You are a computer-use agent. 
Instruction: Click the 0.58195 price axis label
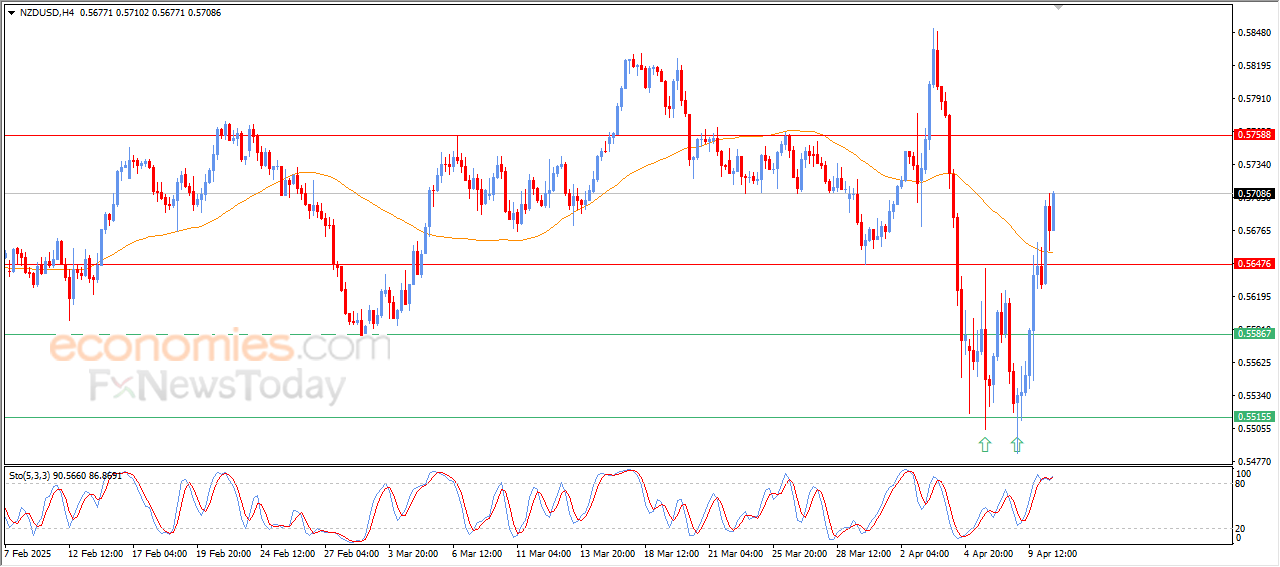[1254, 66]
